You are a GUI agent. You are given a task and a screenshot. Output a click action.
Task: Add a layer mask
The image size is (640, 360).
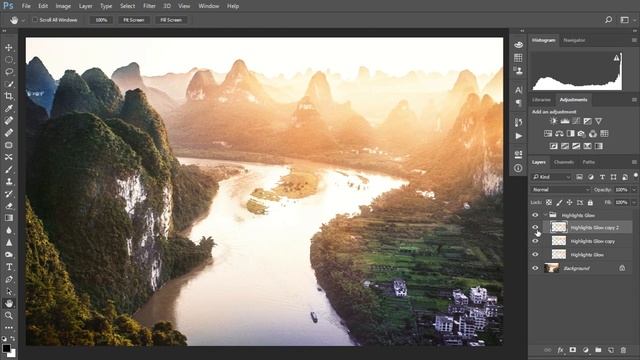(573, 350)
